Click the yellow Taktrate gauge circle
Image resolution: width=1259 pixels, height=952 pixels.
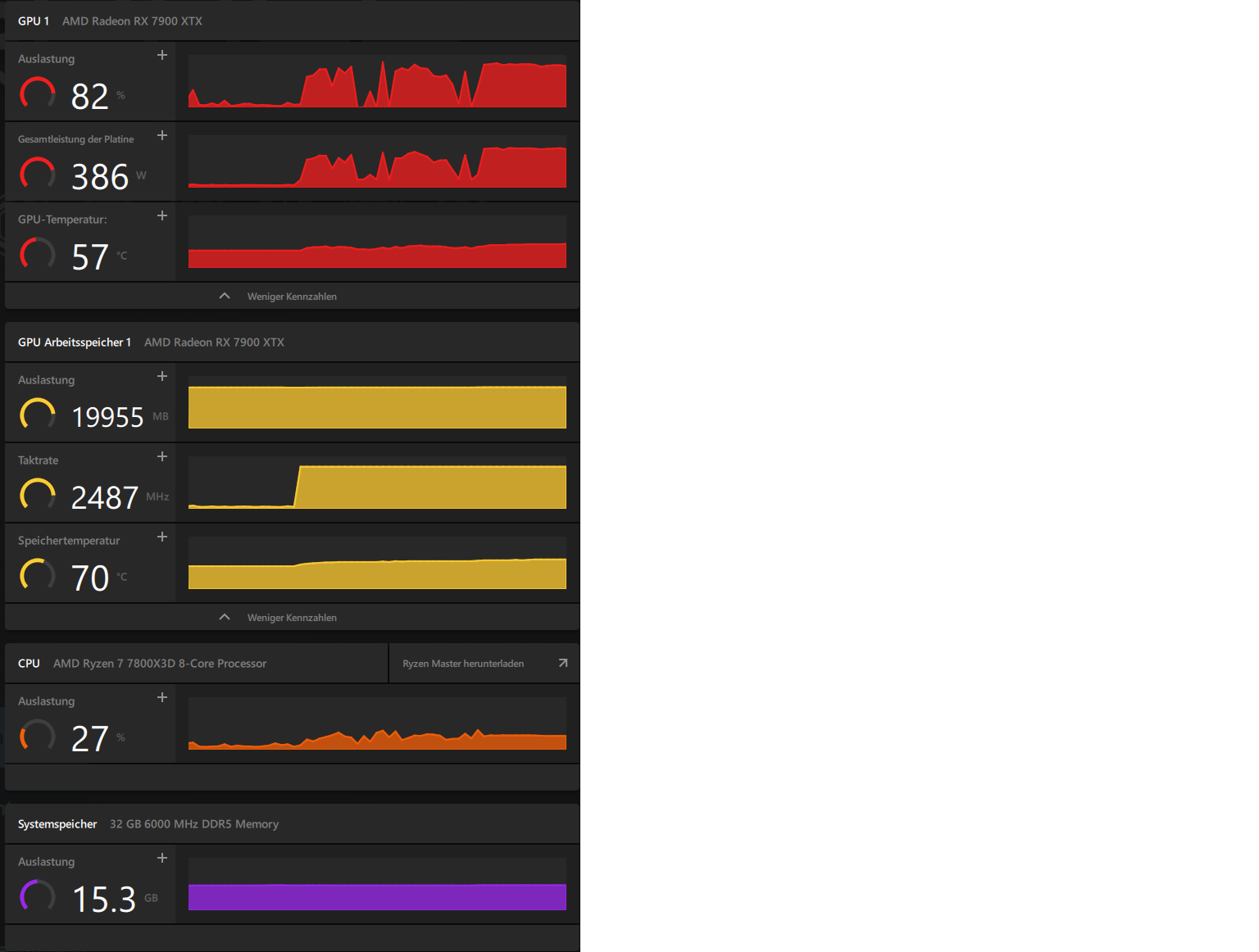[38, 495]
